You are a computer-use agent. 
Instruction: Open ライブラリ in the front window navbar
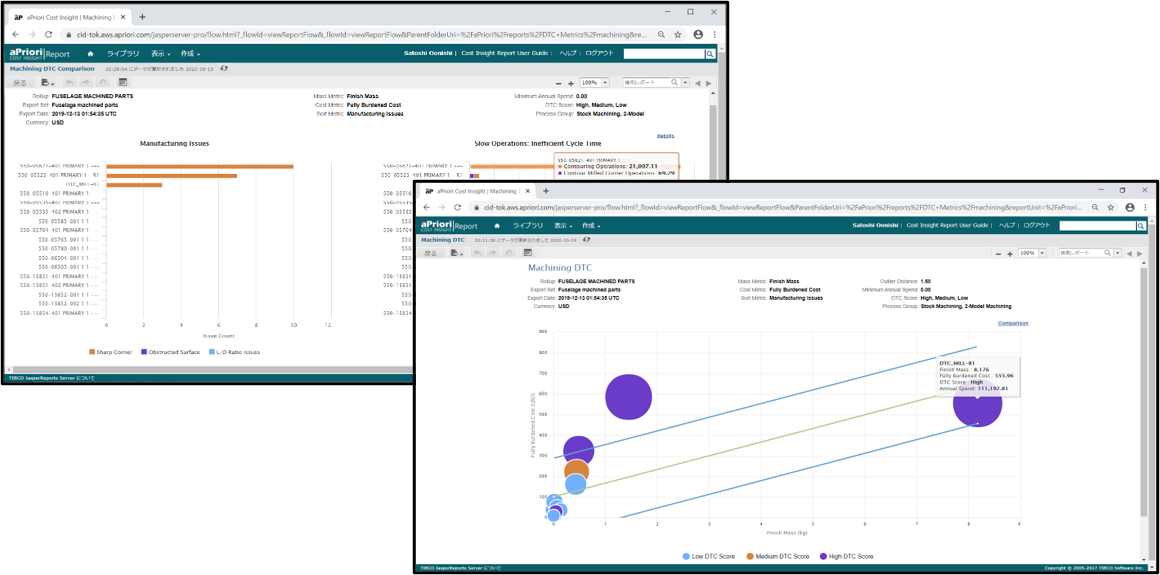[527, 226]
